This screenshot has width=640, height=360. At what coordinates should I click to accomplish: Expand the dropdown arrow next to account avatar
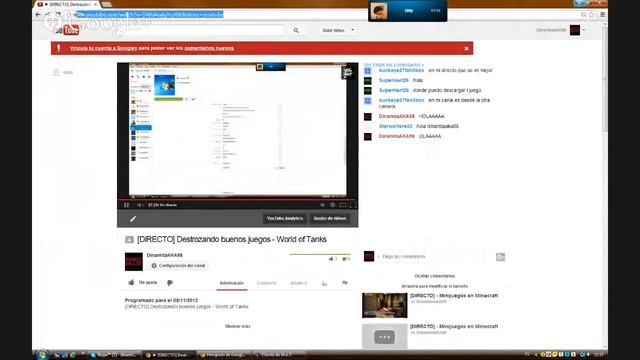(584, 30)
